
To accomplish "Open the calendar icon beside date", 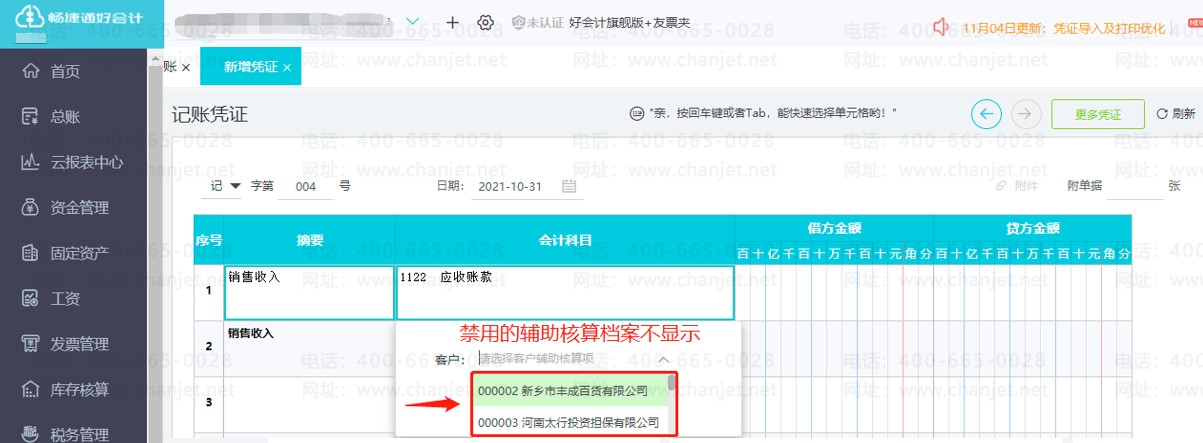I will (569, 186).
